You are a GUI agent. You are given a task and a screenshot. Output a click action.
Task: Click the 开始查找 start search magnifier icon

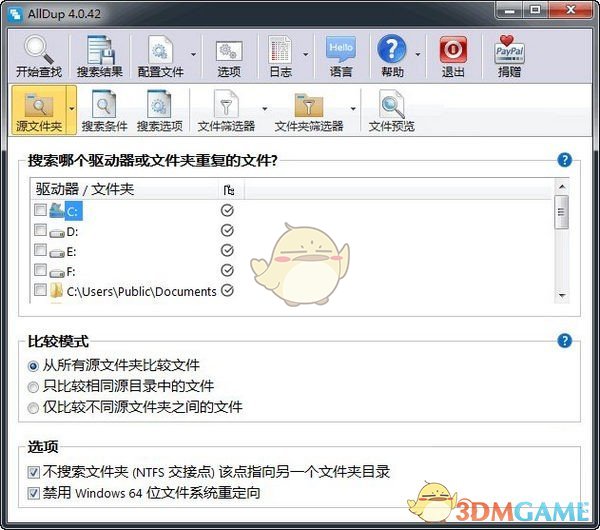39,50
